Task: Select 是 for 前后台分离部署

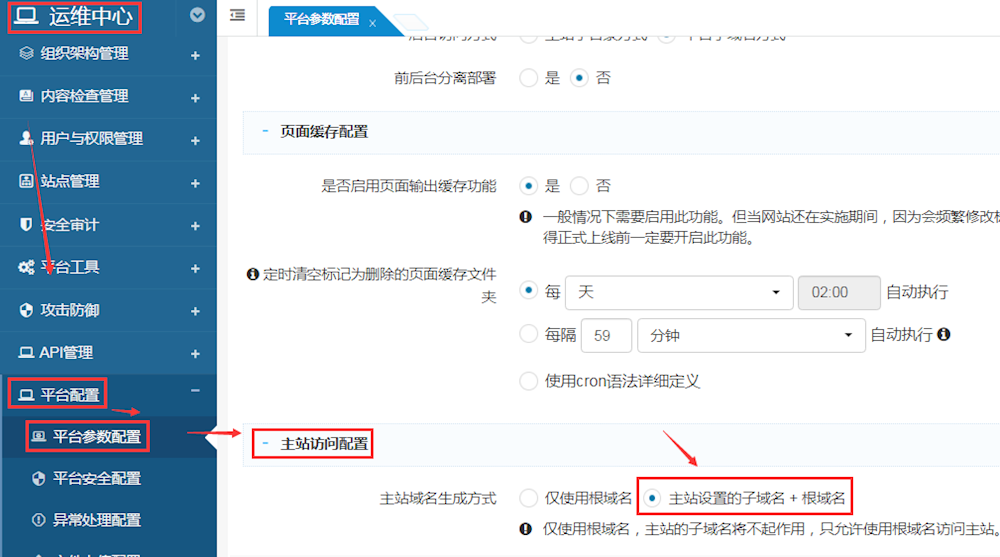Action: [529, 78]
